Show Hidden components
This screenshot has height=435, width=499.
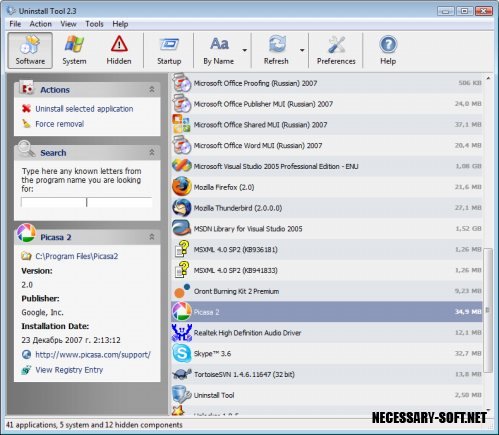[x=119, y=51]
